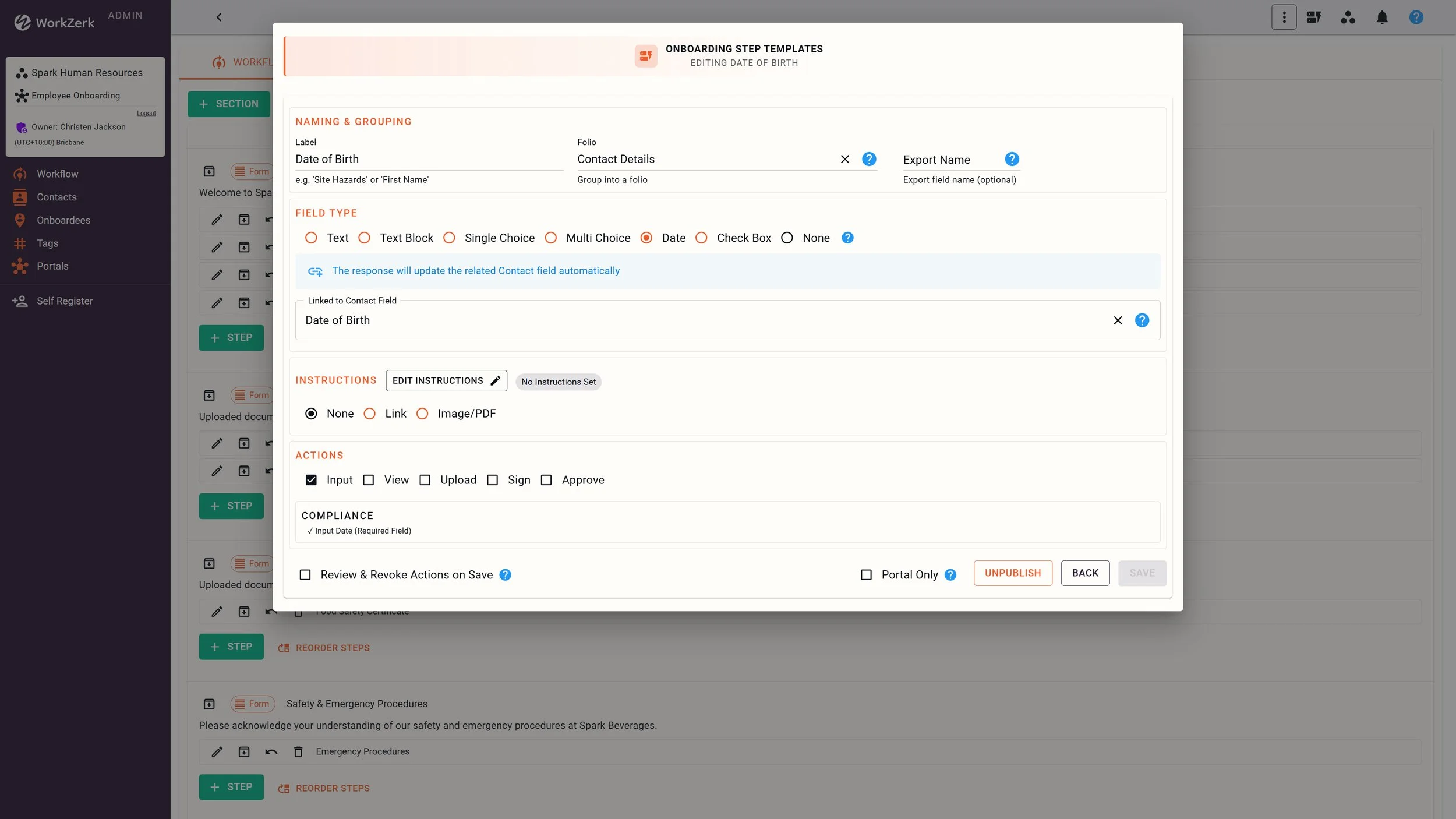Open the Linked to Contact Field dropdown
Screen dimensions: 1456x819
[x=699, y=320]
